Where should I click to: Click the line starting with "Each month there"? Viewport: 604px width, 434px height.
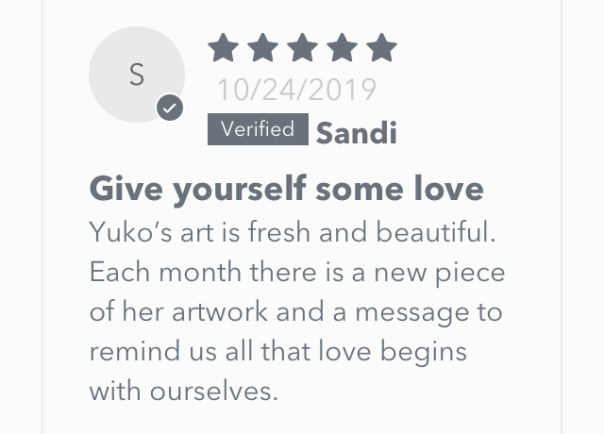[x=297, y=272]
